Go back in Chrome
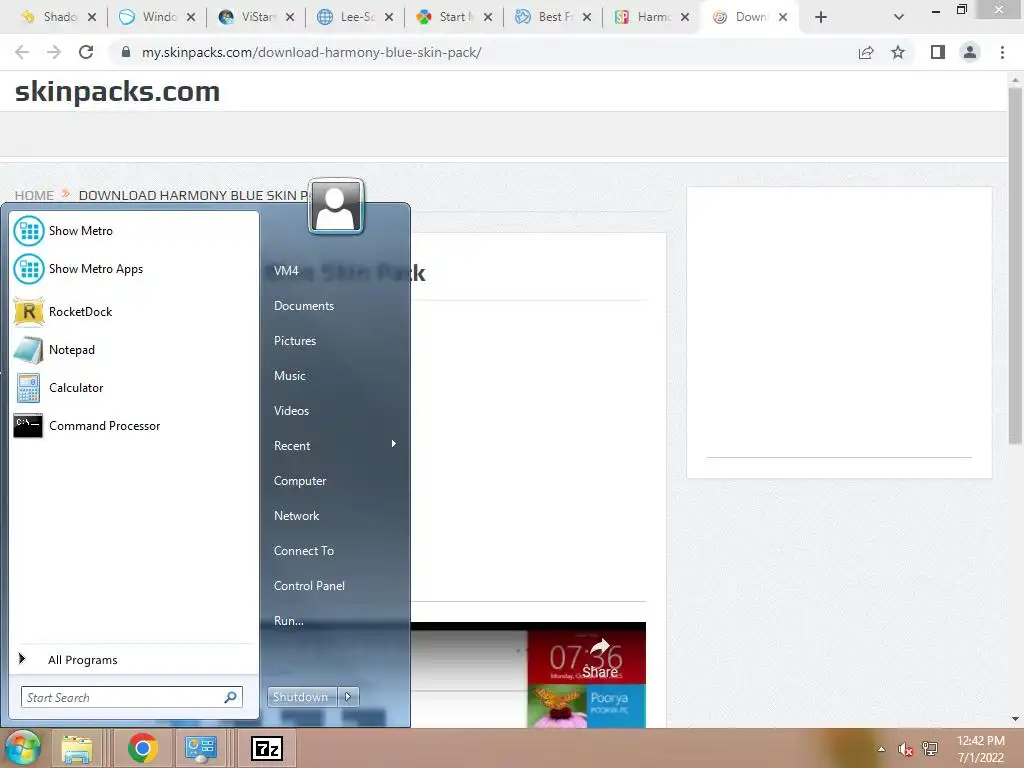Screen dimensions: 1024x768 click(22, 52)
